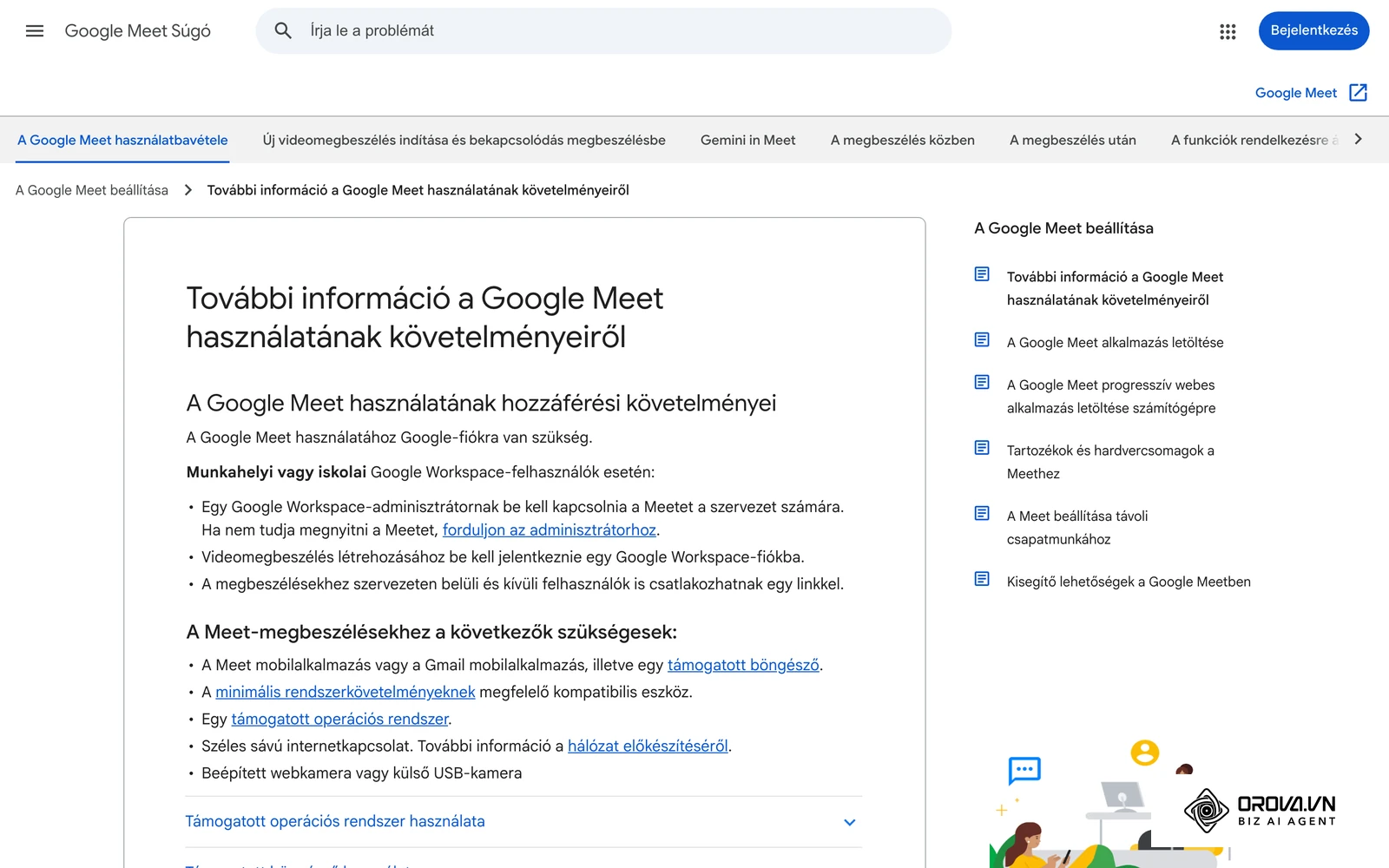Click A Google Meet beállítása breadcrumb

(x=92, y=190)
